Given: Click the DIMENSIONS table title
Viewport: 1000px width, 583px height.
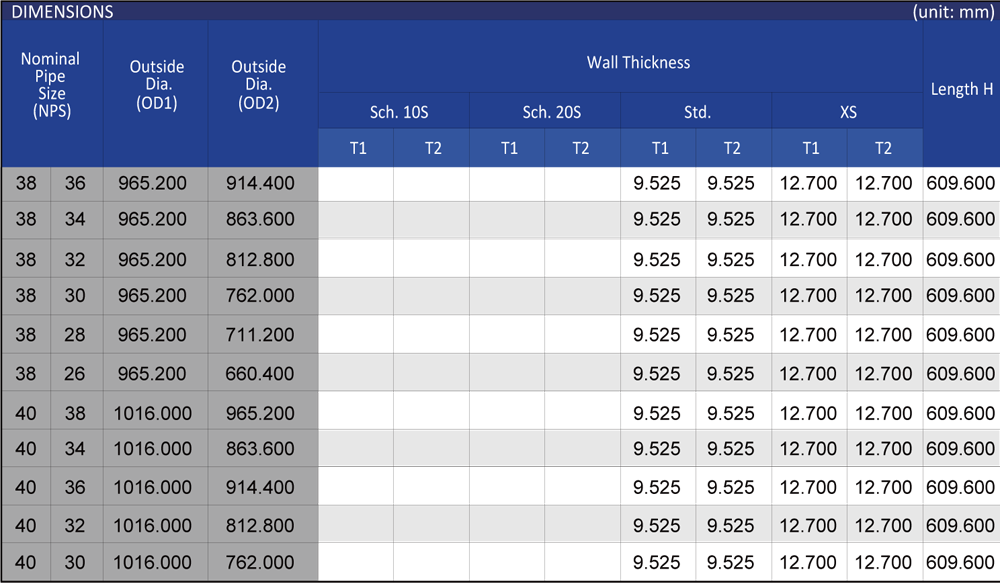Looking at the screenshot, I should [x=62, y=12].
